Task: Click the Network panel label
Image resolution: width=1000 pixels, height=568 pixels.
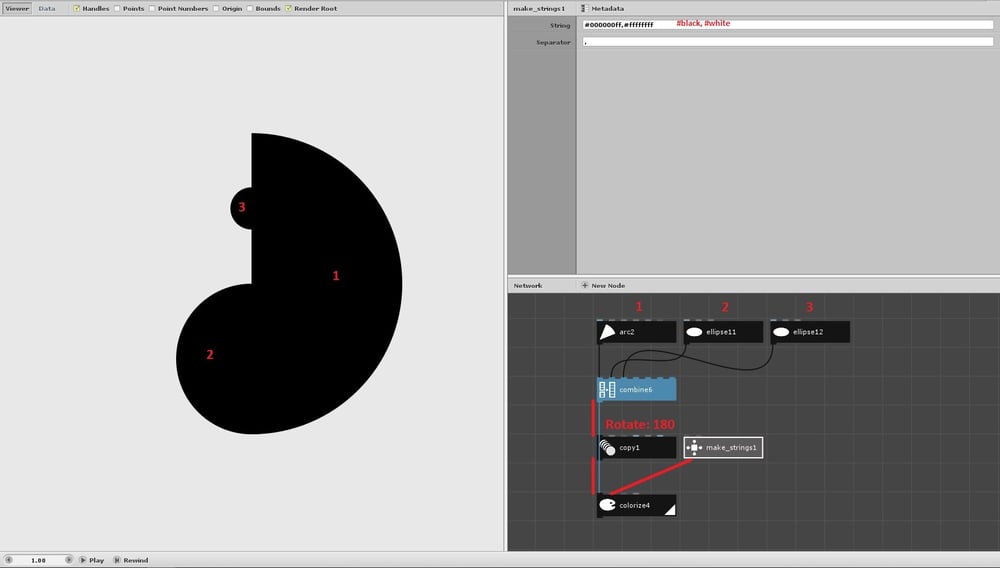Action: [528, 286]
